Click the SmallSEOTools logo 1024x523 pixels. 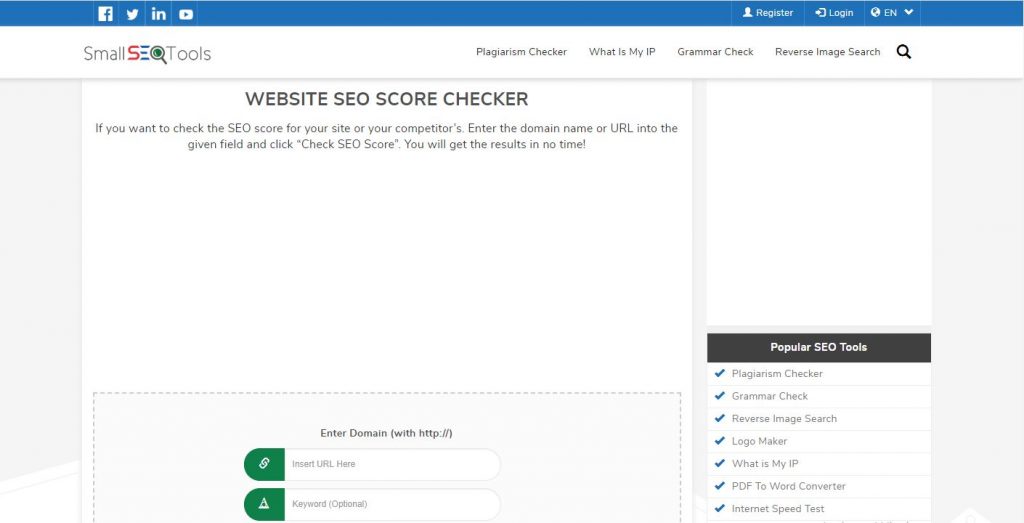[147, 53]
